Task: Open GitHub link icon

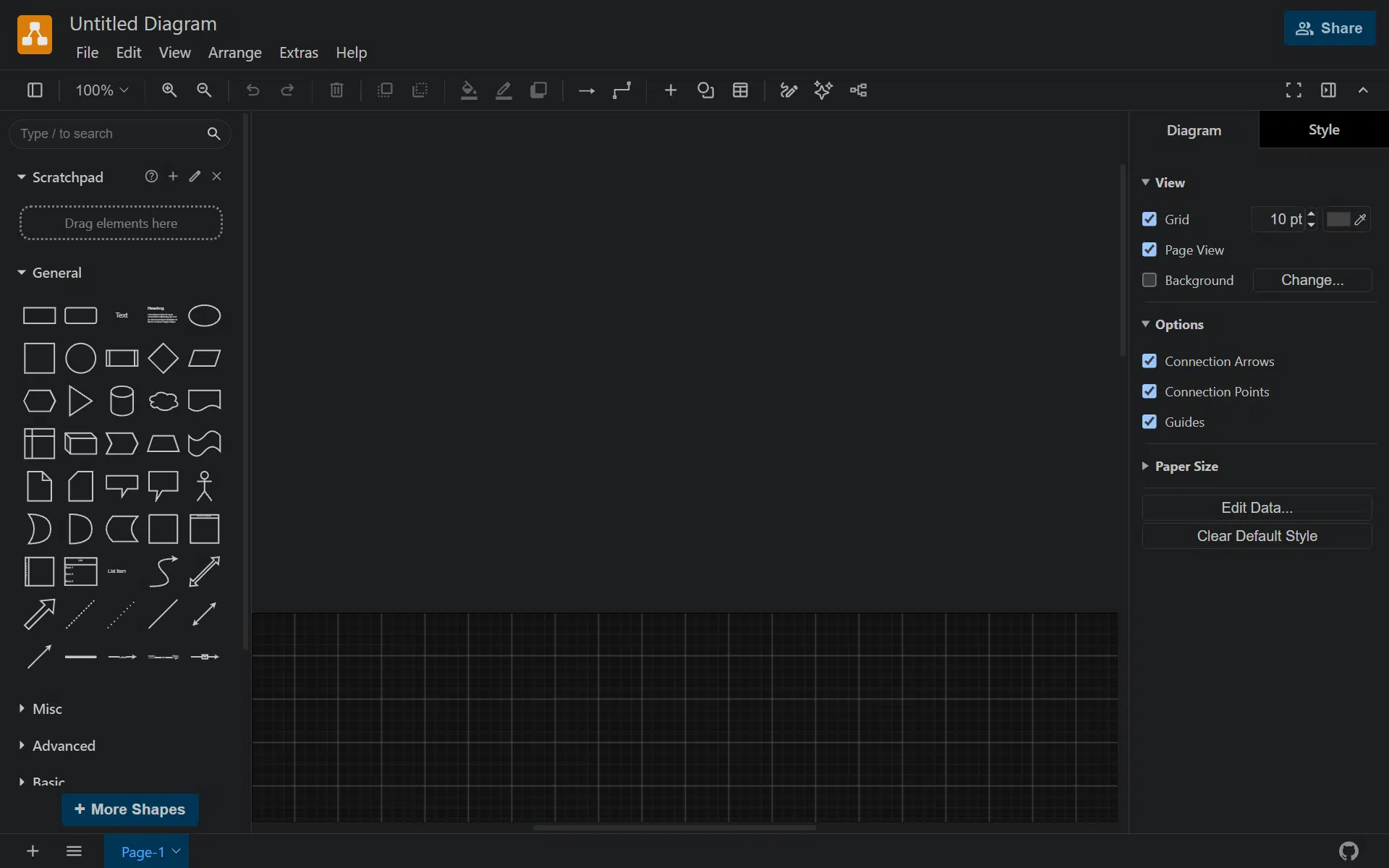Action: [1348, 851]
